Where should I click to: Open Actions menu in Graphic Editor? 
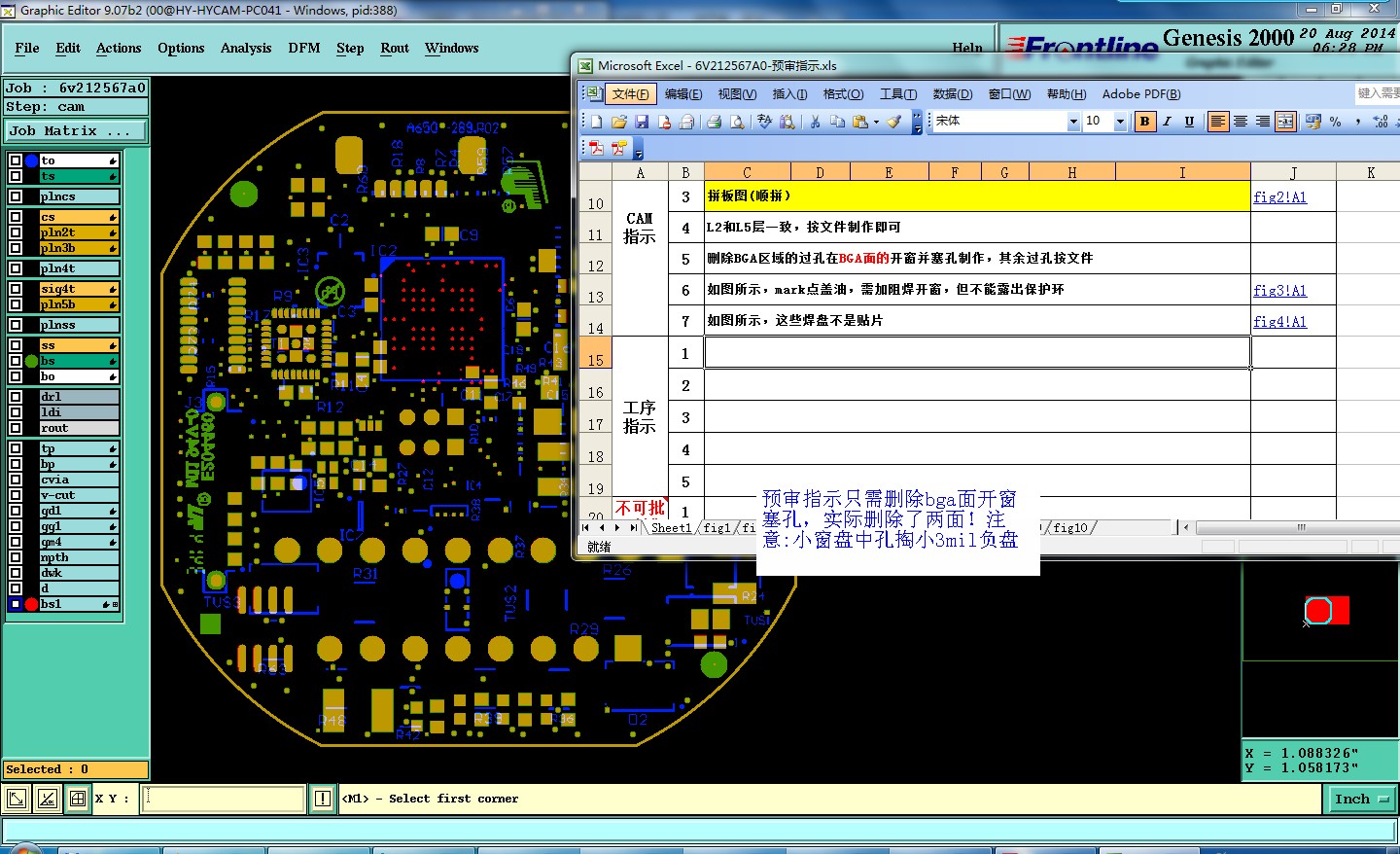(119, 48)
